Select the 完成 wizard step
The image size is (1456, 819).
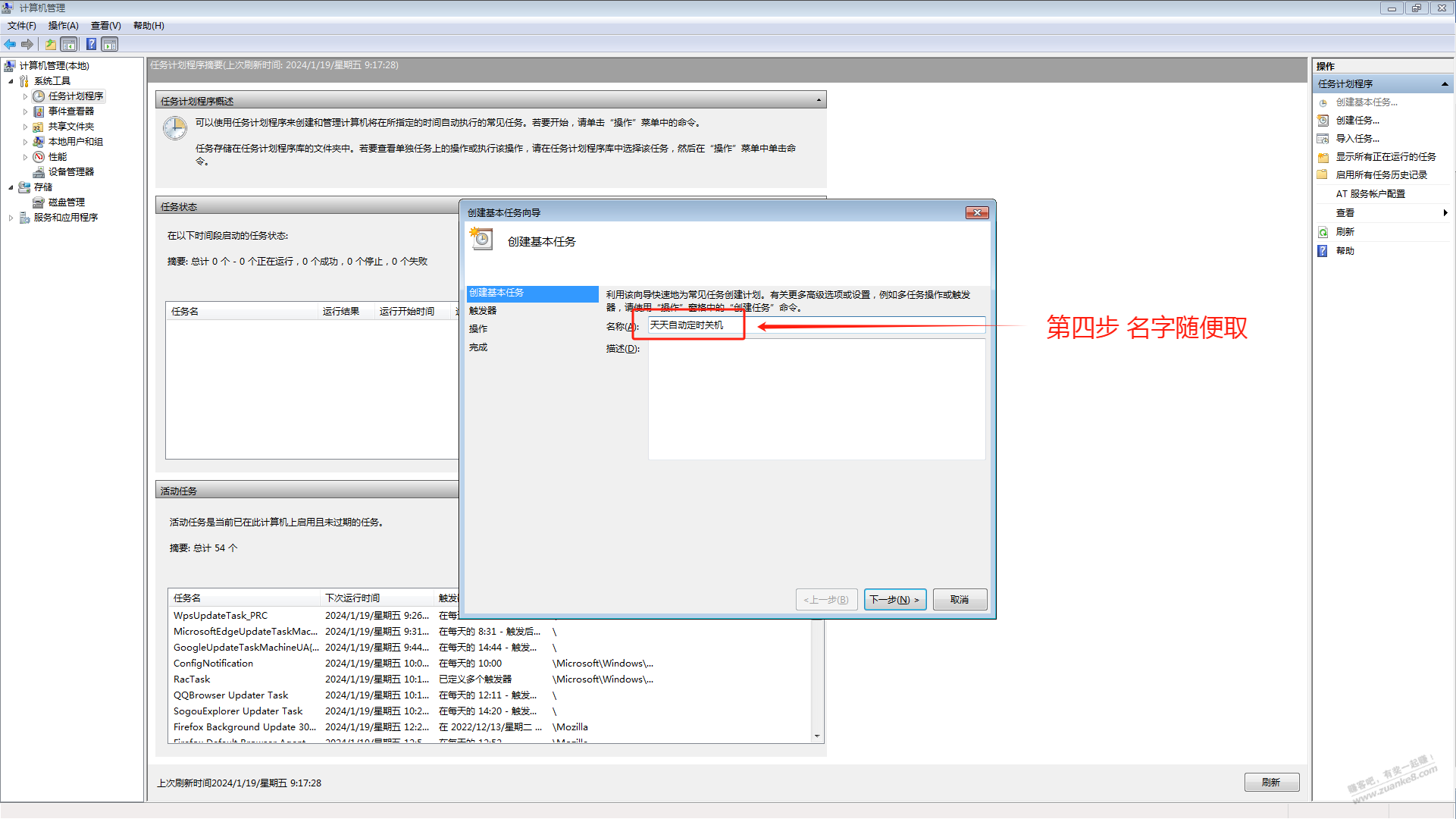(478, 347)
